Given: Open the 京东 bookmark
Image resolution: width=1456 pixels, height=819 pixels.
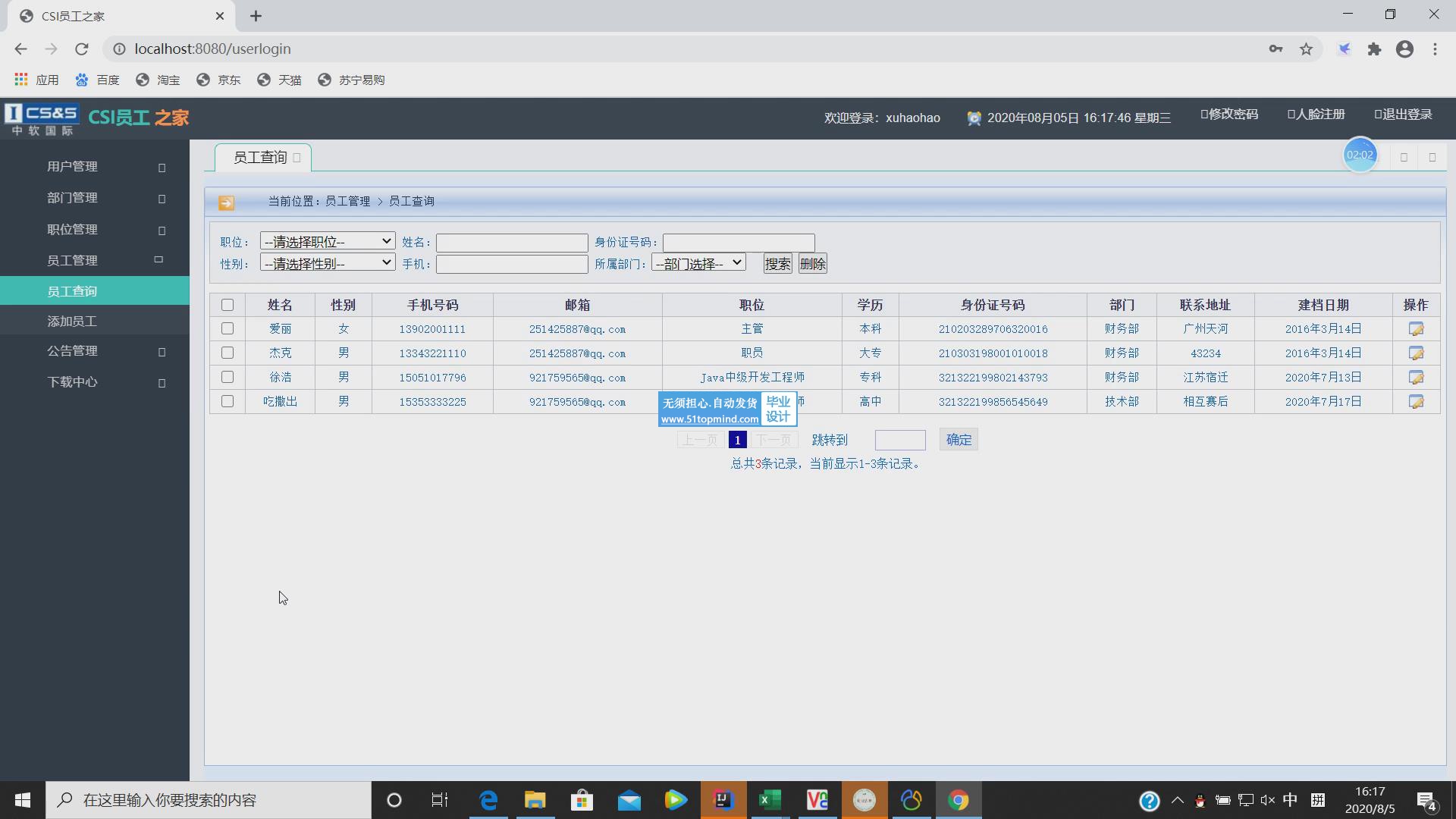Looking at the screenshot, I should pos(218,80).
